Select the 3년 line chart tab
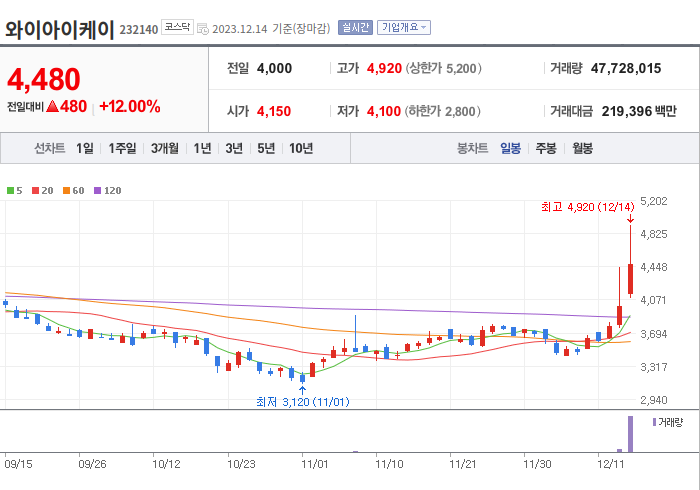This screenshot has height=490, width=700. click(x=234, y=148)
